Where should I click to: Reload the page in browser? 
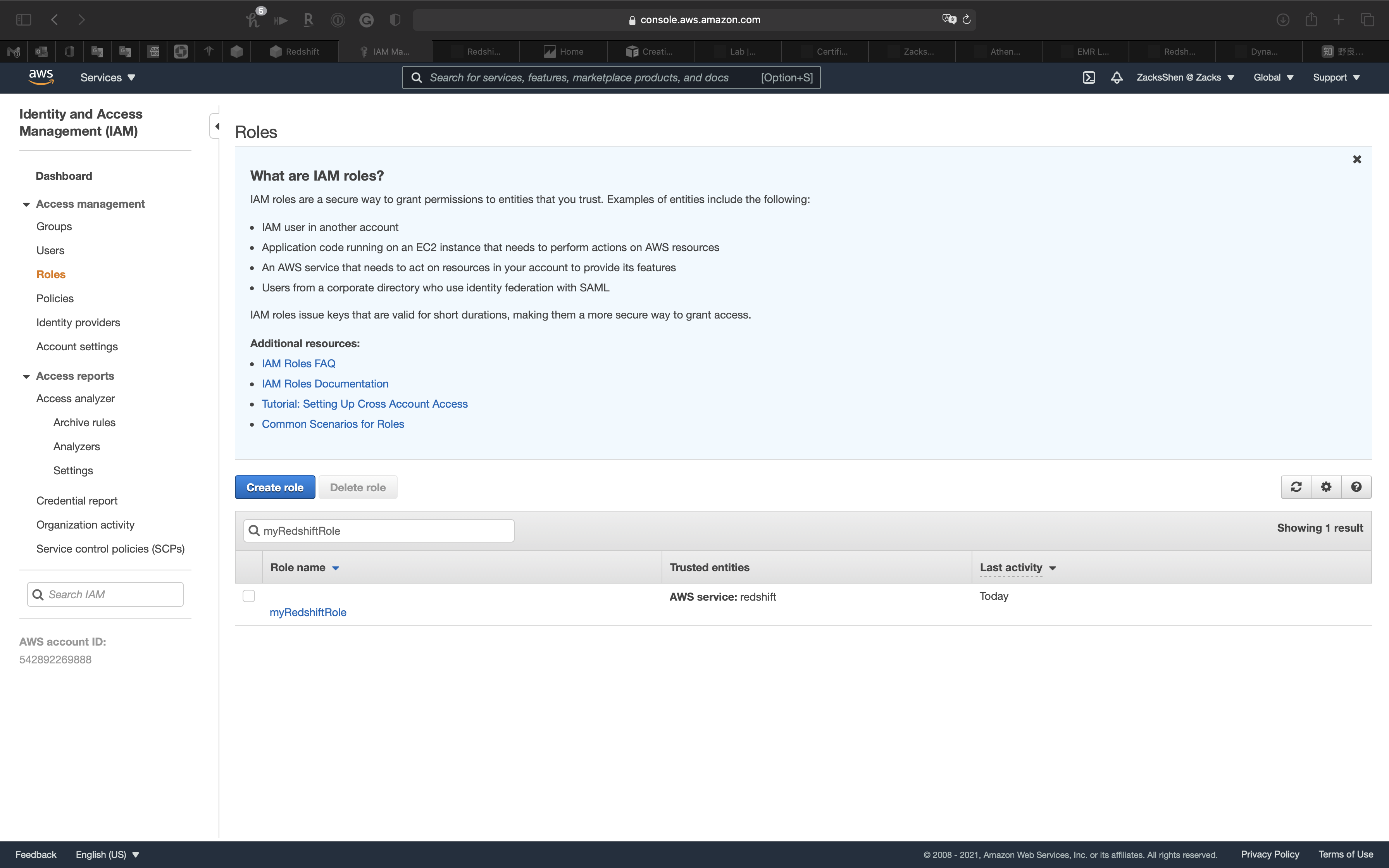pyautogui.click(x=967, y=20)
